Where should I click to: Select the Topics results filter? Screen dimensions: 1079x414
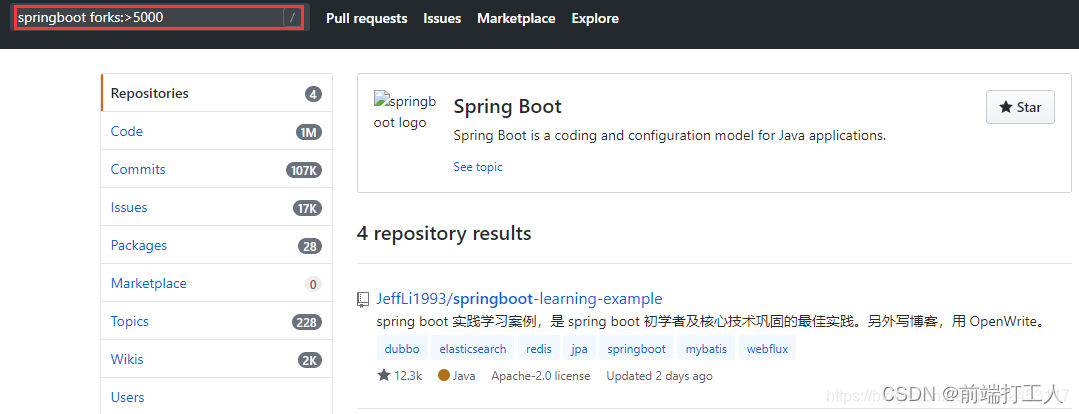point(217,321)
